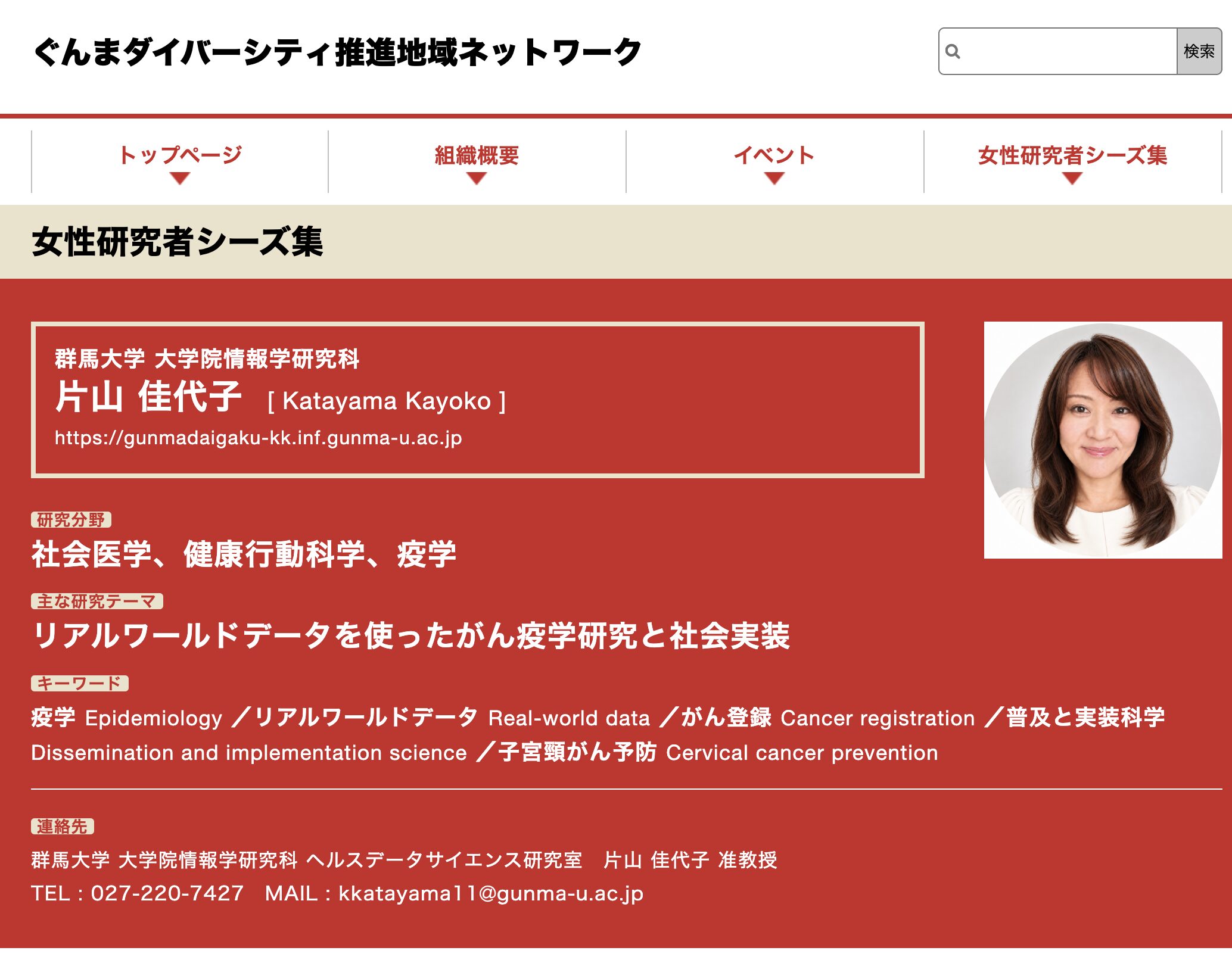The image size is (1232, 960).
Task: Click the 主な研究テーマ label tag
Action: tap(97, 601)
